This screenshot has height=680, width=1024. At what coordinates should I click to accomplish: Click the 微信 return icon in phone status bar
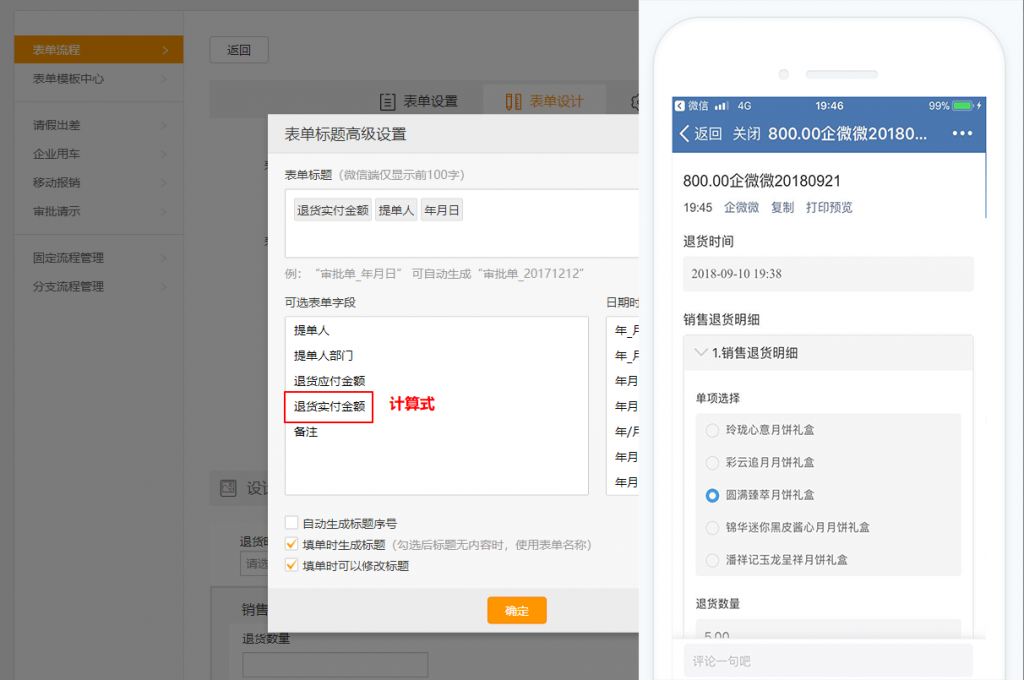click(680, 106)
